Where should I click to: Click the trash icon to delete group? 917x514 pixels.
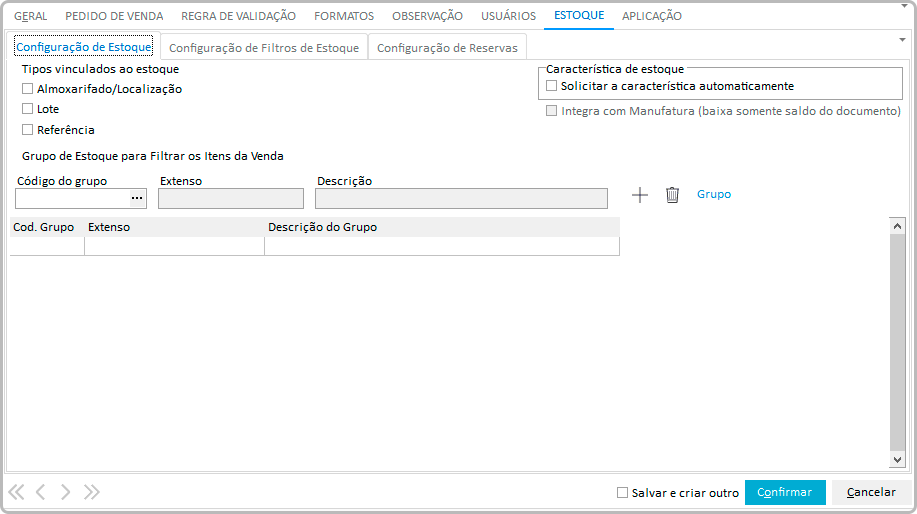(x=672, y=195)
